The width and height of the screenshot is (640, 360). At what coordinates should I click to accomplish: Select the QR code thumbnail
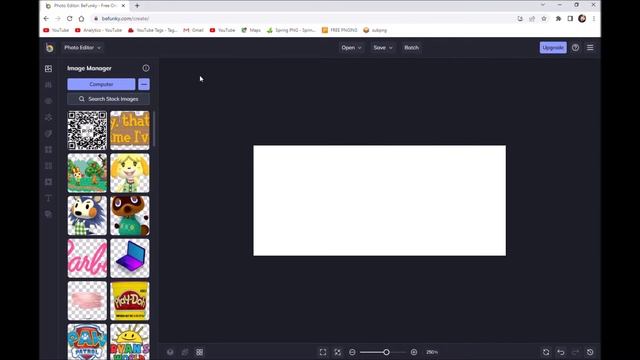87,131
